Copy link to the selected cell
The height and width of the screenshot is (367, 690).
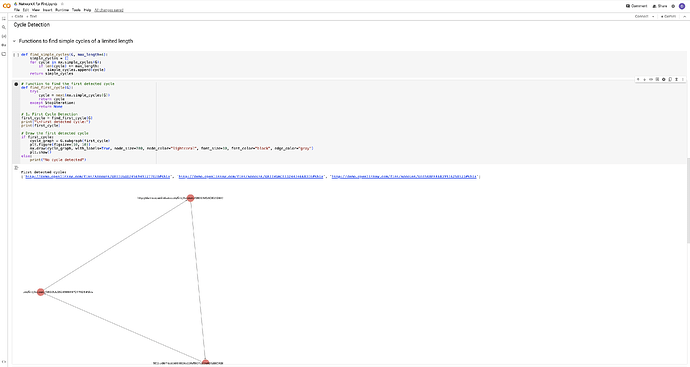(651, 79)
